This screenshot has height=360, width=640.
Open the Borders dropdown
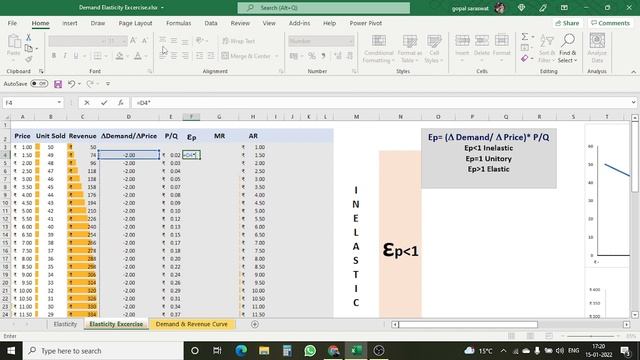pyautogui.click(x=106, y=56)
